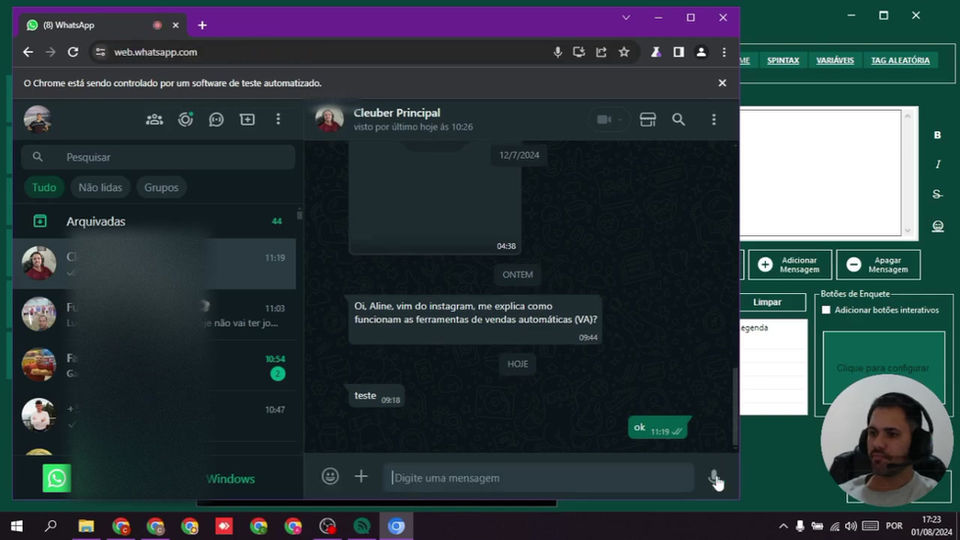
Task: Open Cleuber Principal contact photo
Action: 329,119
